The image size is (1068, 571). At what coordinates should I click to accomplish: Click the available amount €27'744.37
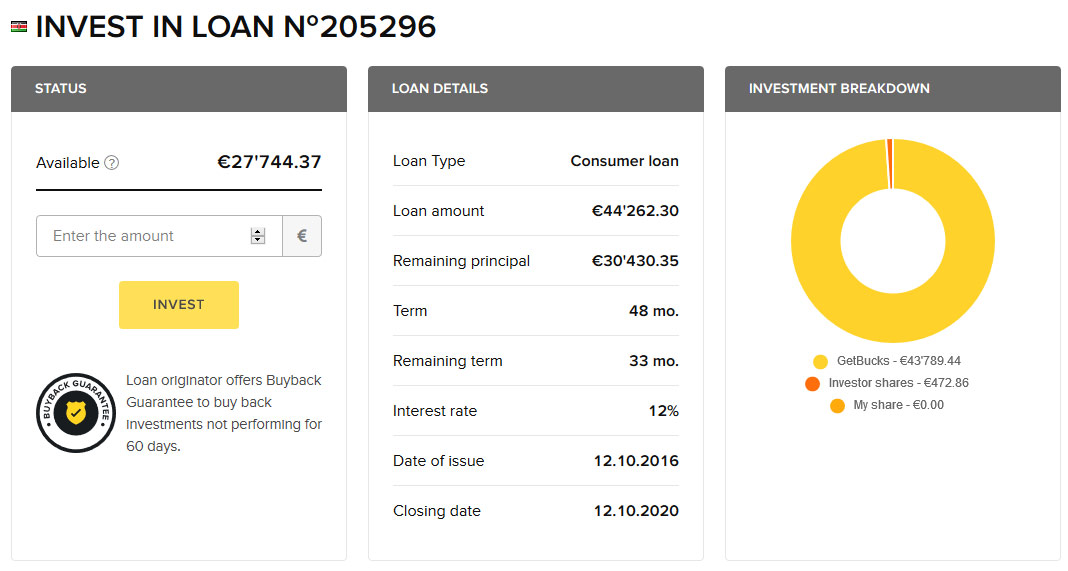click(270, 162)
